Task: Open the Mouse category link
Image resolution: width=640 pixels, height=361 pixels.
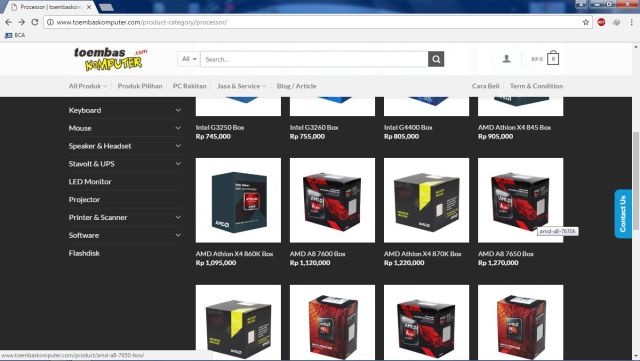Action: [80, 128]
